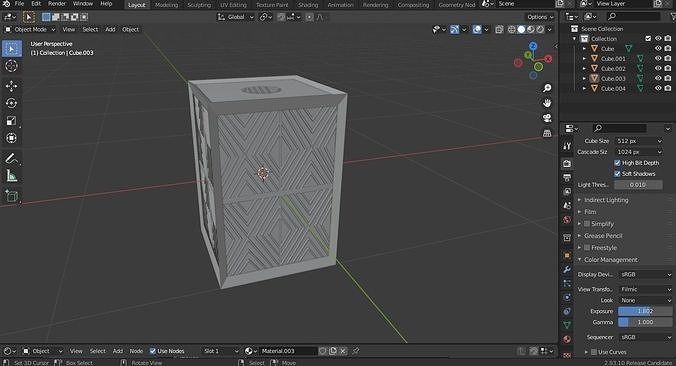The width and height of the screenshot is (676, 366).
Task: Click the Z axis on navigation gizmo
Action: (x=533, y=46)
